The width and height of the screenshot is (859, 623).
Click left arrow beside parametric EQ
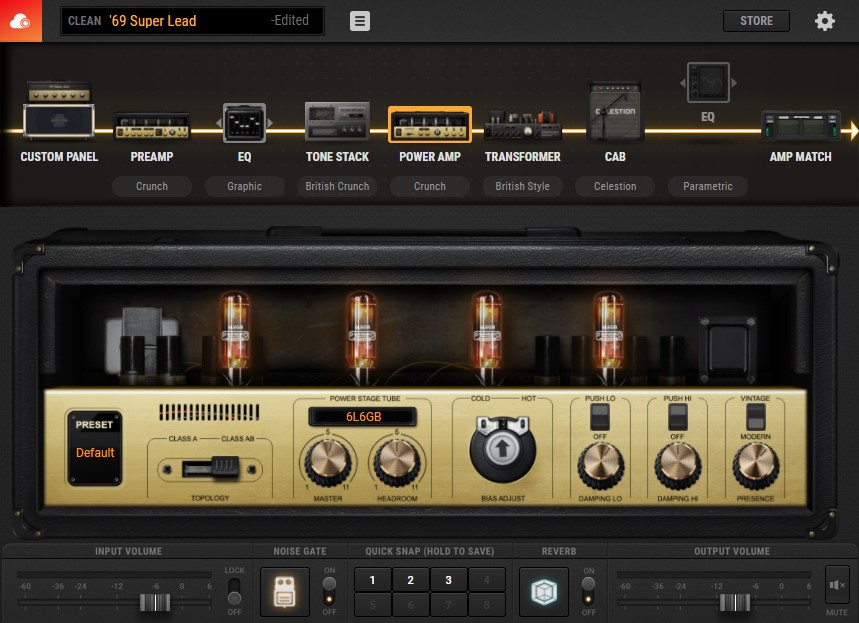[683, 83]
